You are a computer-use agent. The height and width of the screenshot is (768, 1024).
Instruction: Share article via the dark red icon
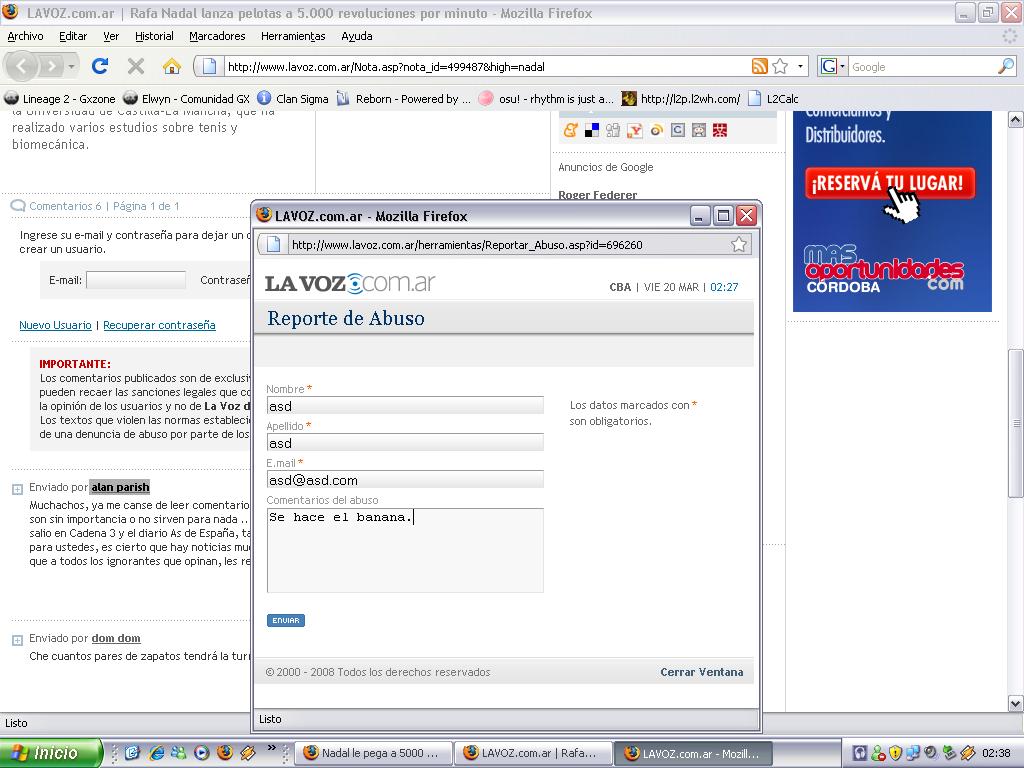pos(720,130)
